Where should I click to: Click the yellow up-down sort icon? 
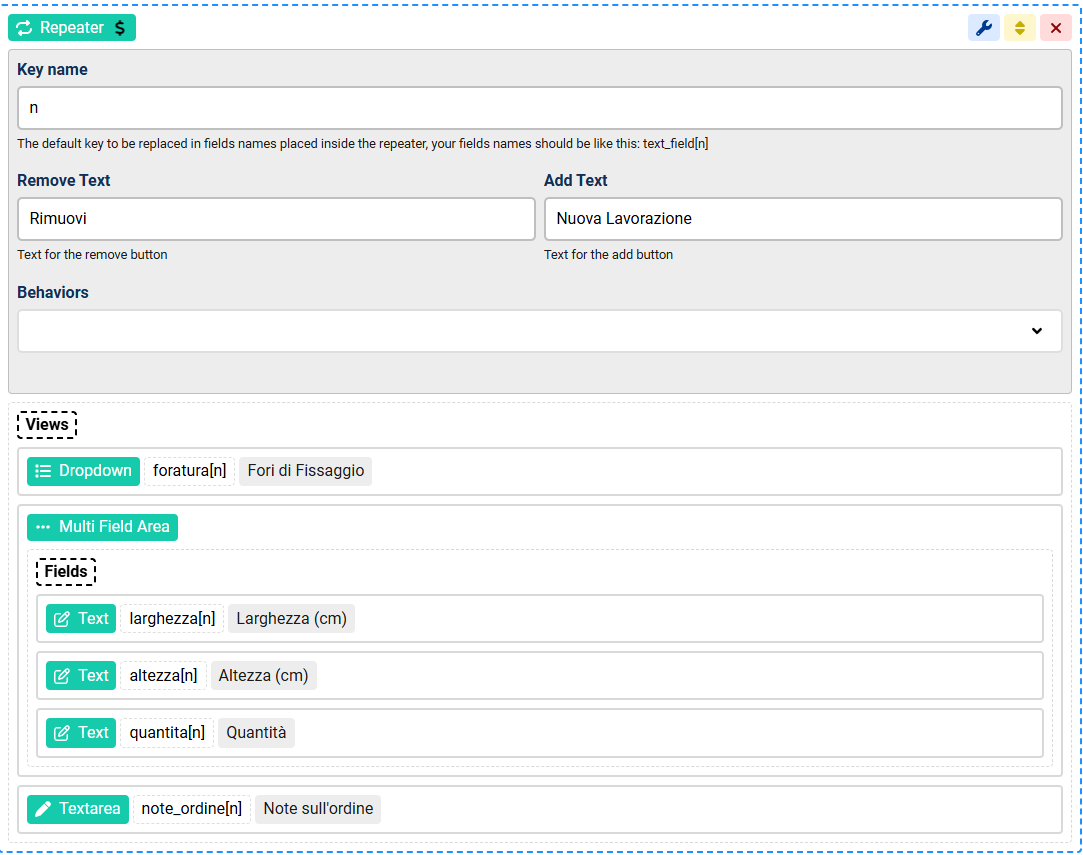[x=1020, y=28]
